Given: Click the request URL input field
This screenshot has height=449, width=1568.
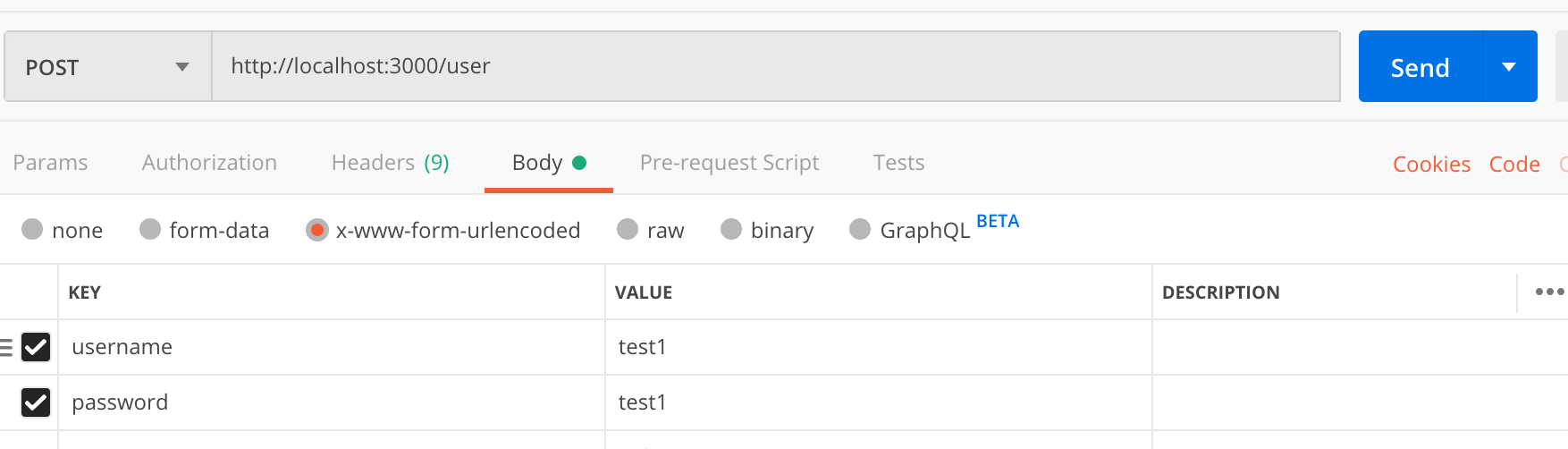Looking at the screenshot, I should pos(774,67).
